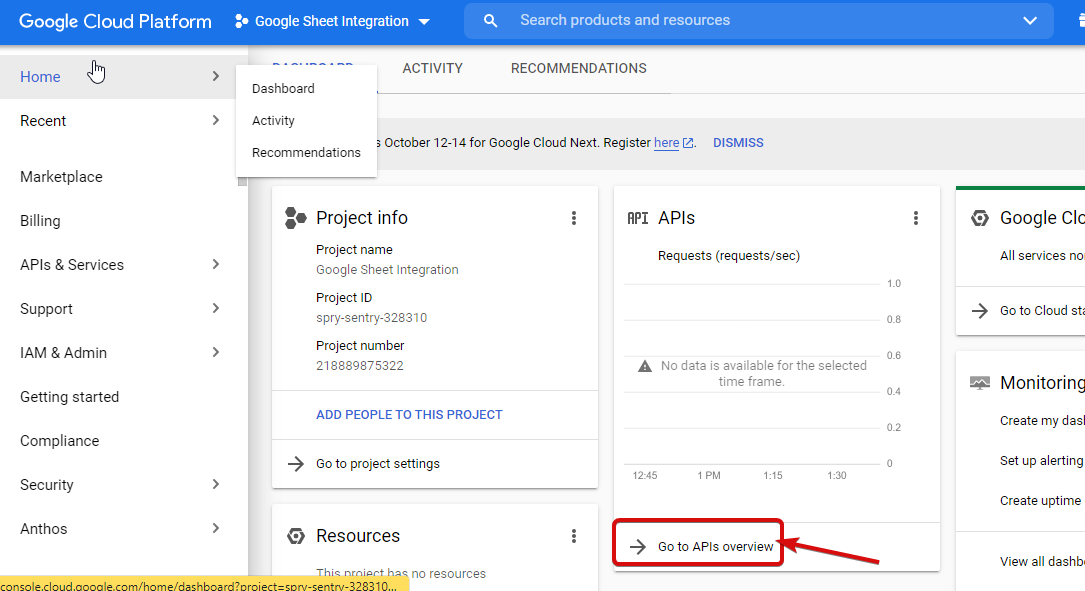Open Anthos in the sidebar

click(x=44, y=529)
